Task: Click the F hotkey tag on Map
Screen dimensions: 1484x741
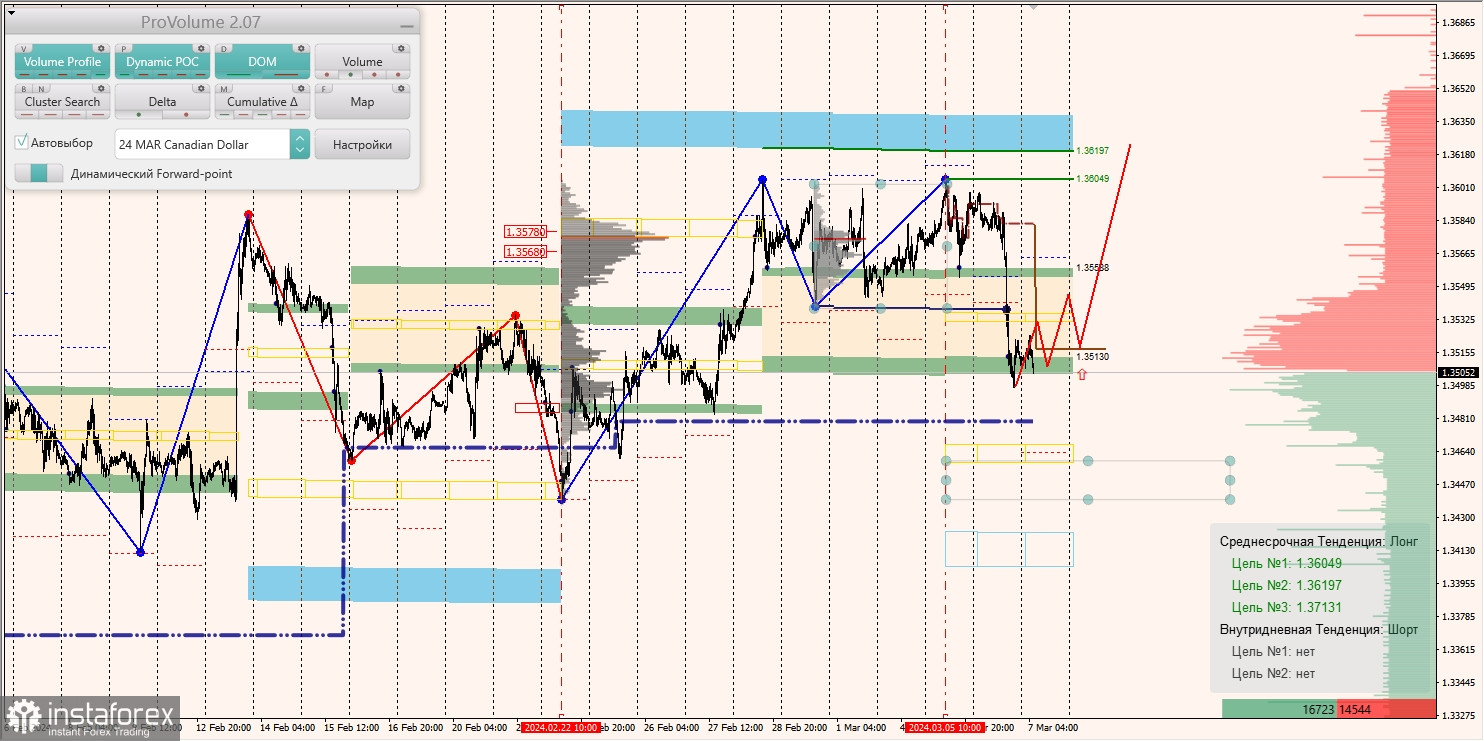Action: point(324,88)
